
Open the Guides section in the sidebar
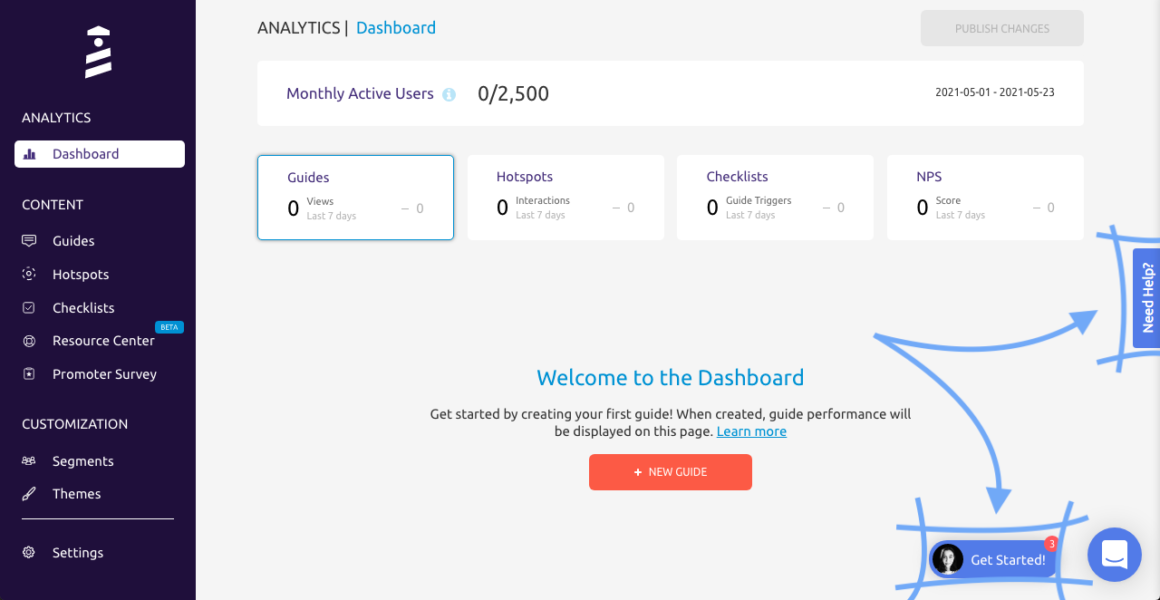[73, 240]
